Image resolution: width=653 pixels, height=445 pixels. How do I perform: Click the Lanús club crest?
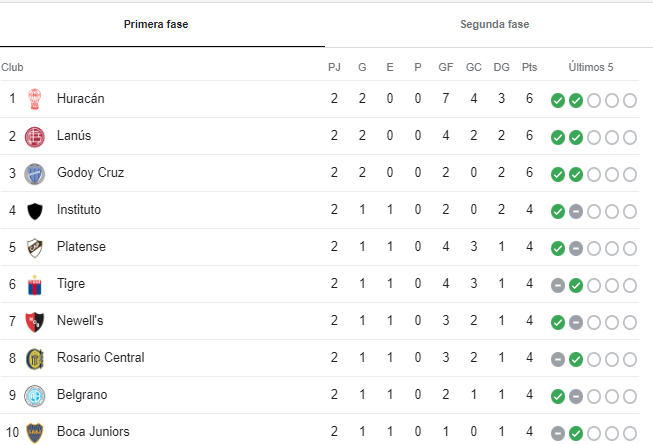[x=35, y=137]
